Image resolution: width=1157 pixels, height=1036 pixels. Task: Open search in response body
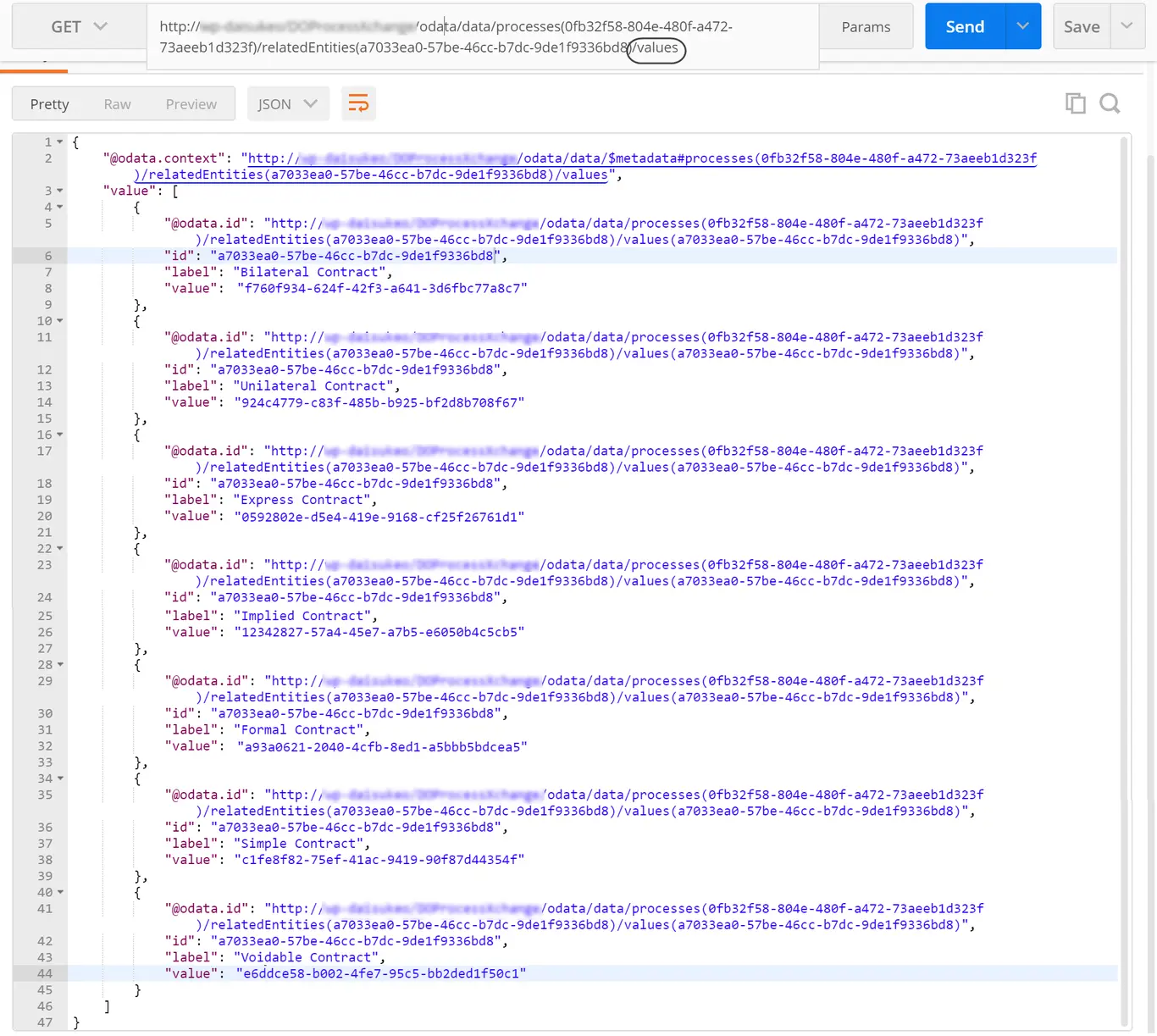tap(1110, 103)
